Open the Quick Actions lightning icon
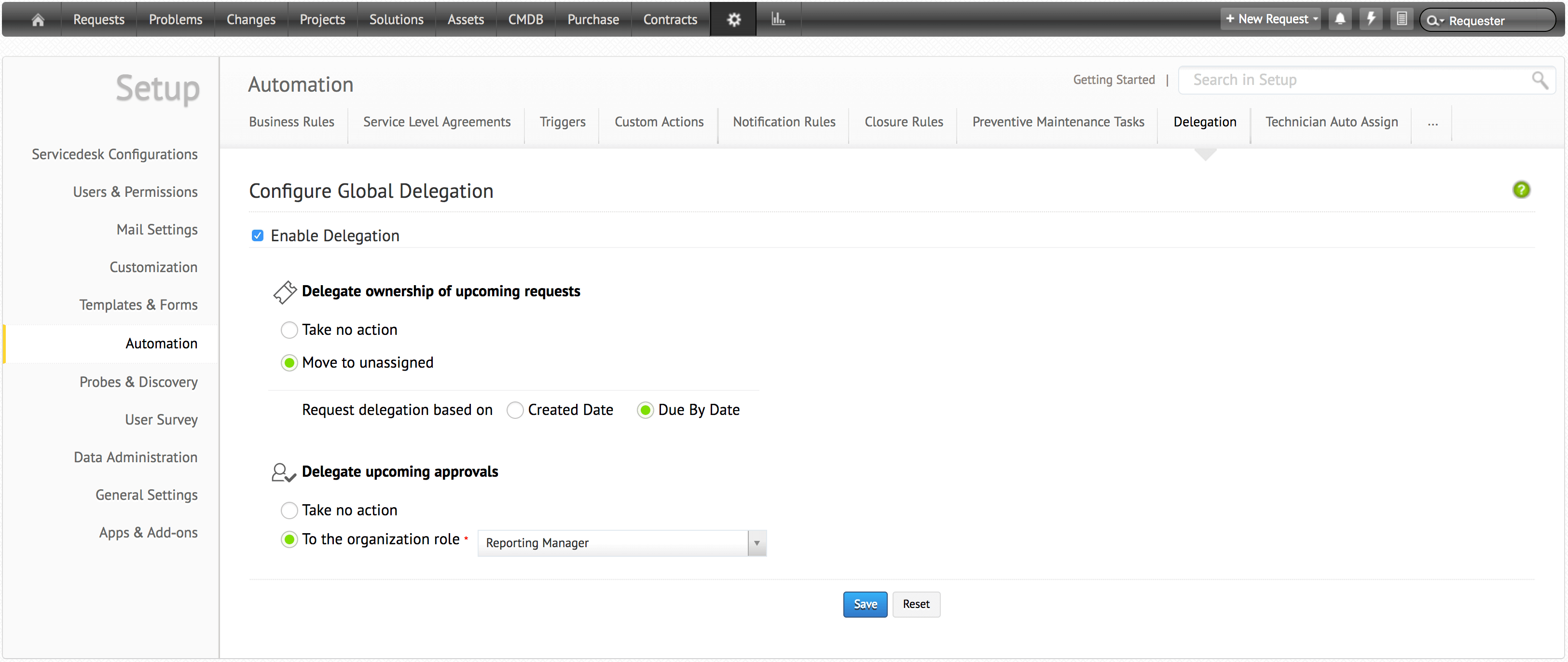The width and height of the screenshot is (1568, 662). coord(1371,19)
